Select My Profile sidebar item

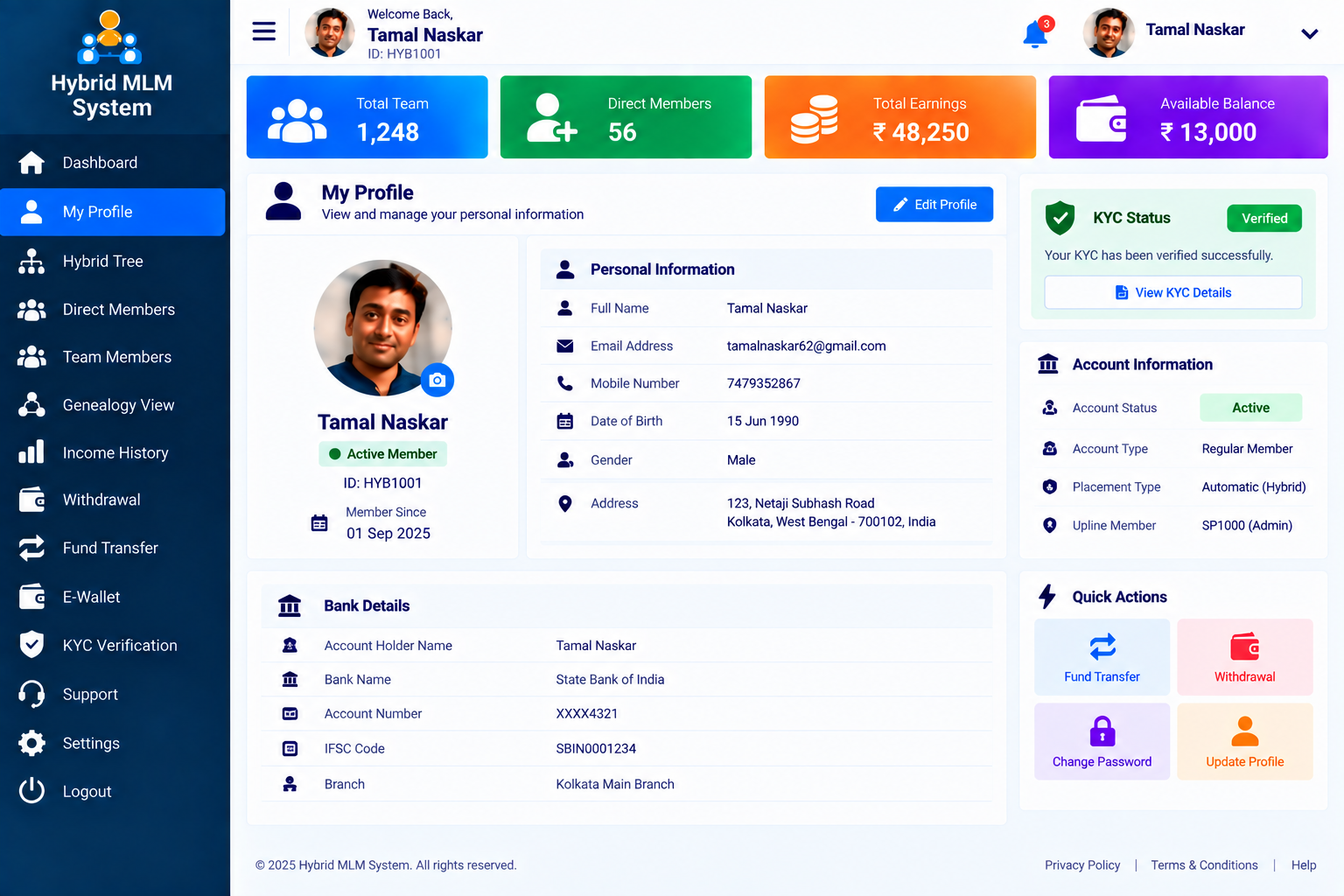click(x=112, y=212)
